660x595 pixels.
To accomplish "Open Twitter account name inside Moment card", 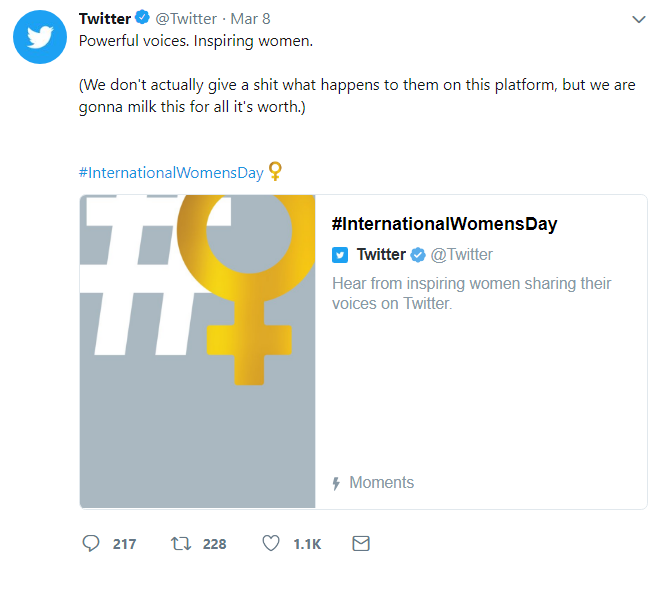I will [381, 255].
